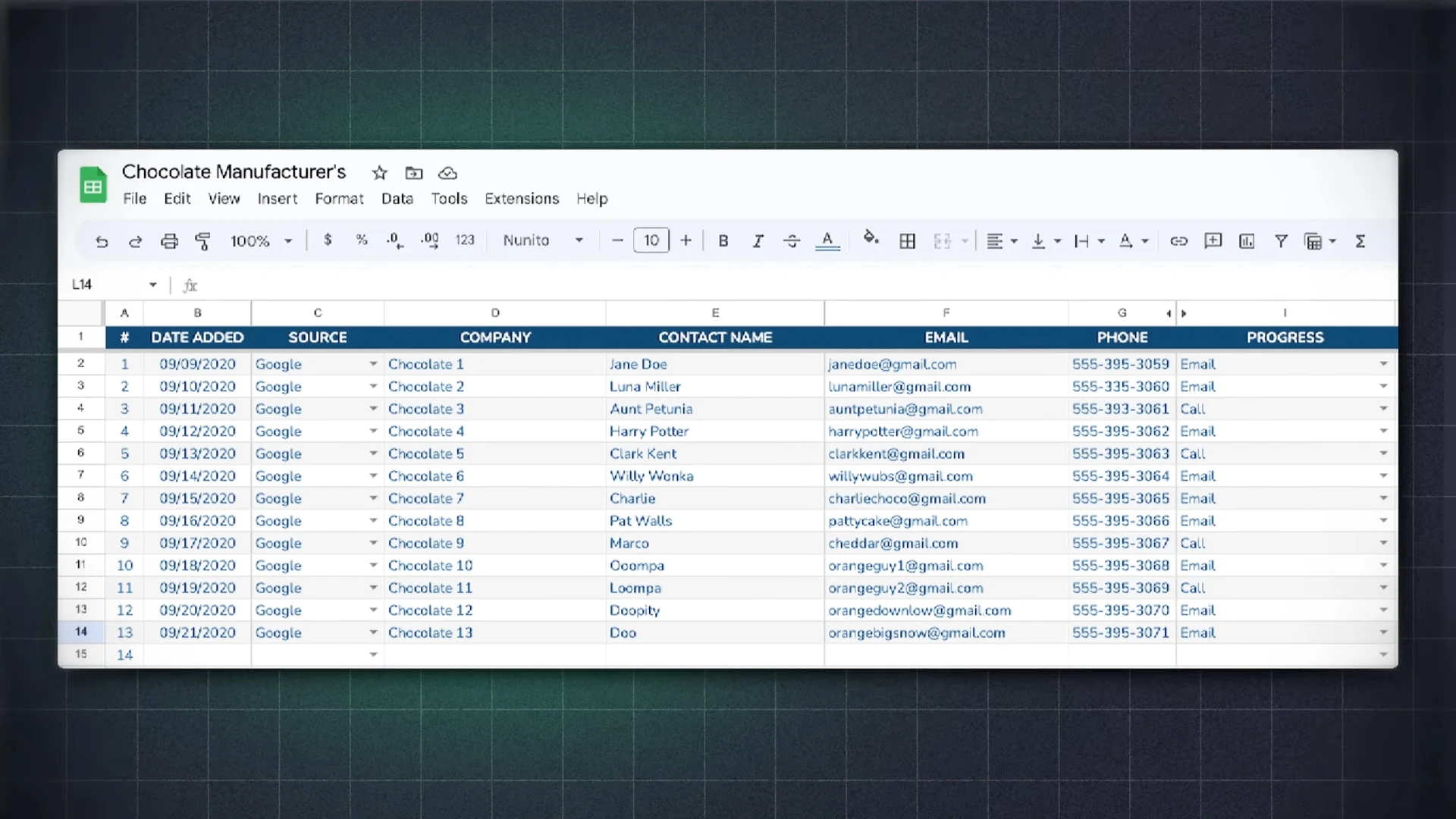The height and width of the screenshot is (819, 1456).
Task: Apply currency format with dollar icon
Action: click(x=328, y=240)
